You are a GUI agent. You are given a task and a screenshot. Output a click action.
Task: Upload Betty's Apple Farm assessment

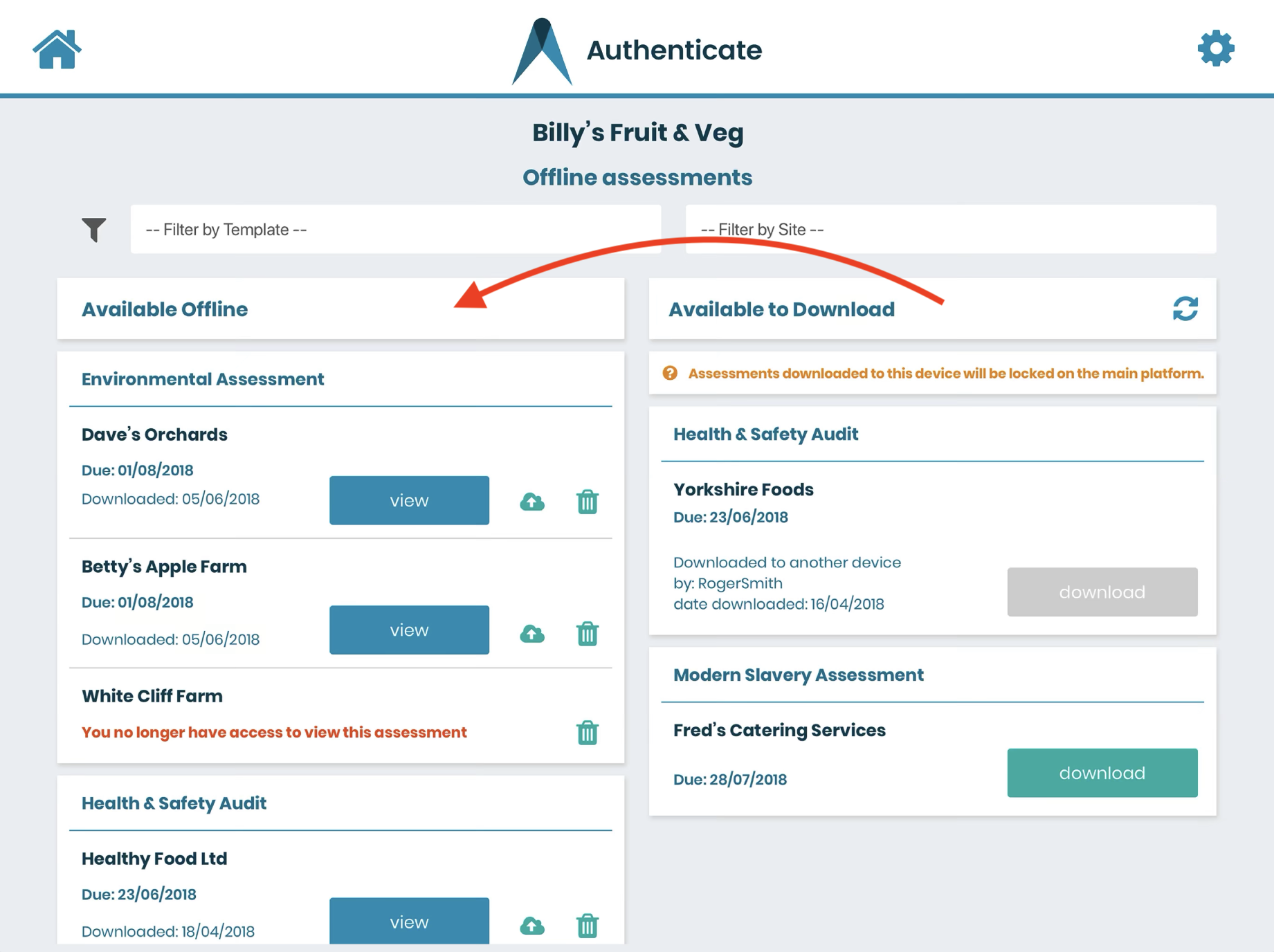coord(532,633)
